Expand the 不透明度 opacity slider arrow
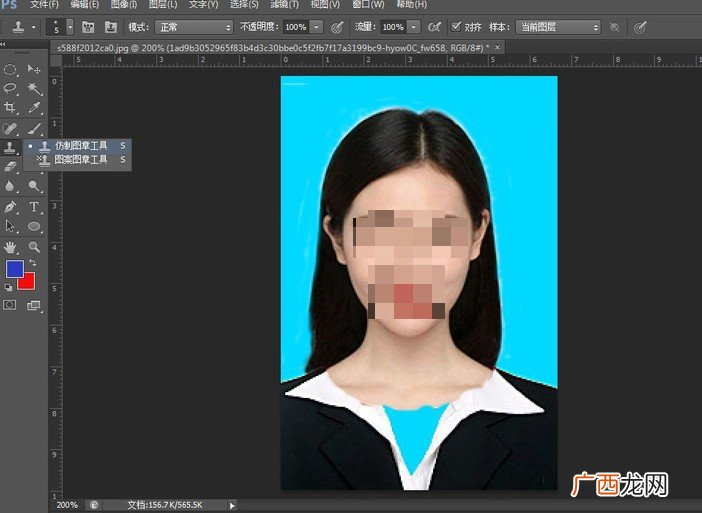This screenshot has width=702, height=513. click(317, 27)
